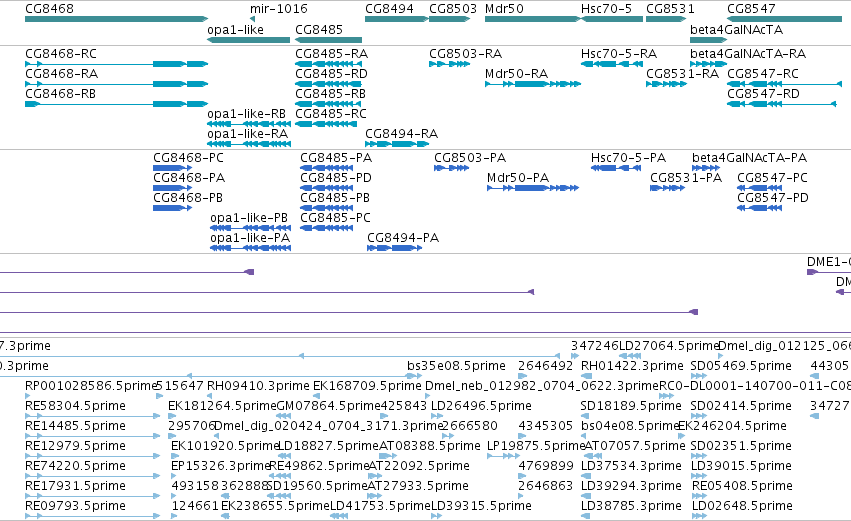This screenshot has width=851, height=521.
Task: Select transcript opa1-like-RB
Action: point(249,124)
